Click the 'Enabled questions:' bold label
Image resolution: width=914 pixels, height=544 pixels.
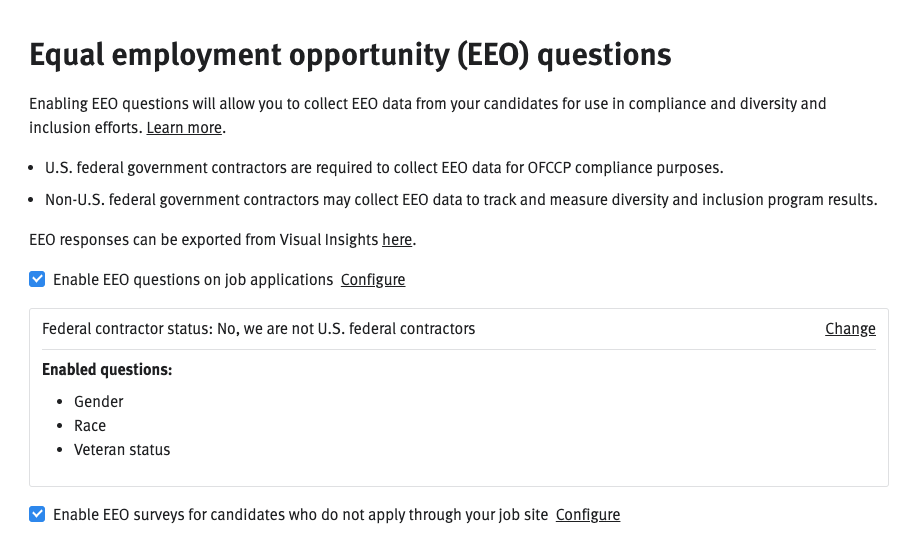pos(107,370)
